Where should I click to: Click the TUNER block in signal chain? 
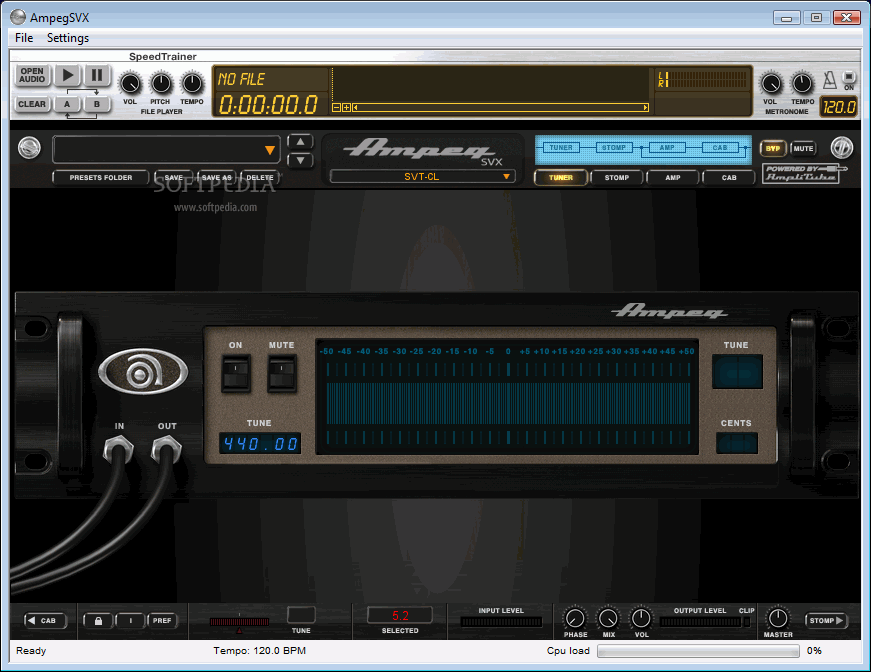[x=561, y=148]
